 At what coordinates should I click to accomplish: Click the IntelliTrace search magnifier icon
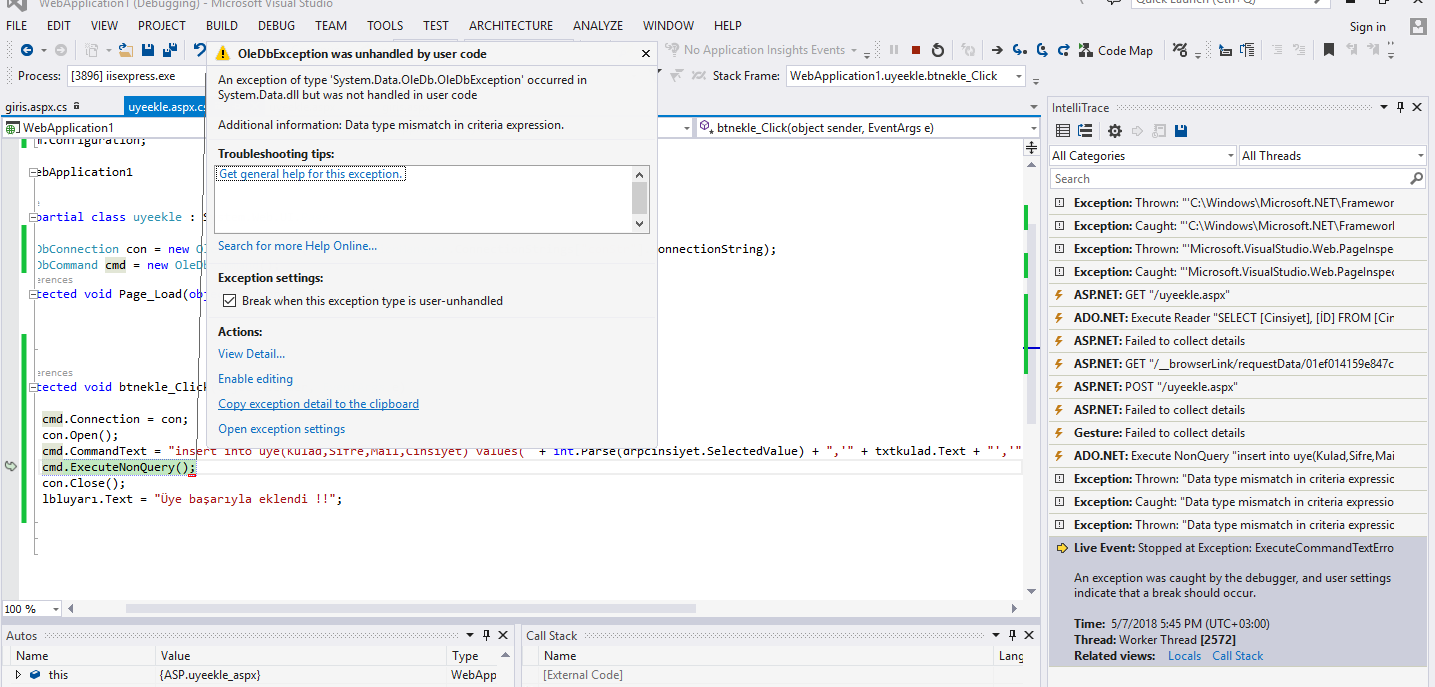(1416, 179)
